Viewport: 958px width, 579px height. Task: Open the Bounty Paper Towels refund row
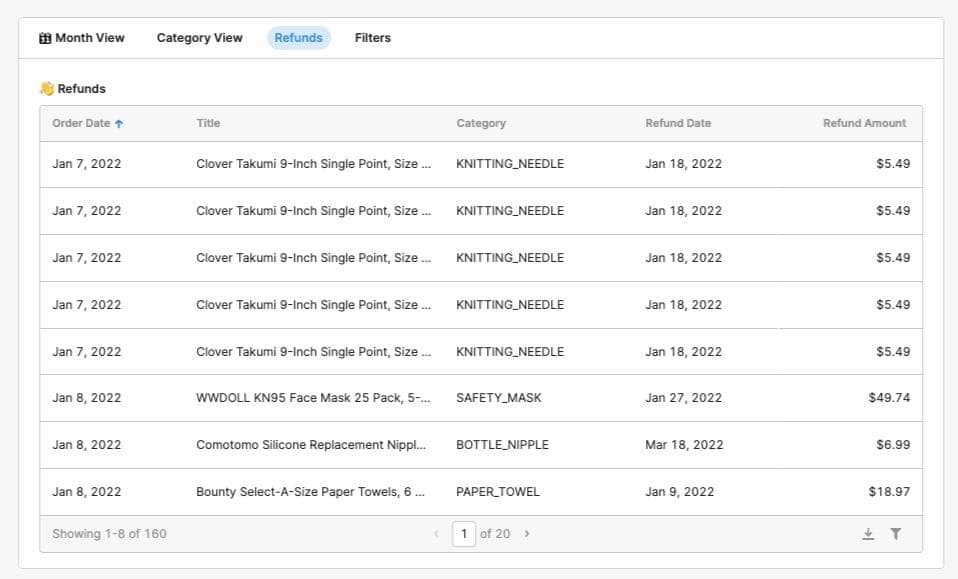[x=480, y=491]
